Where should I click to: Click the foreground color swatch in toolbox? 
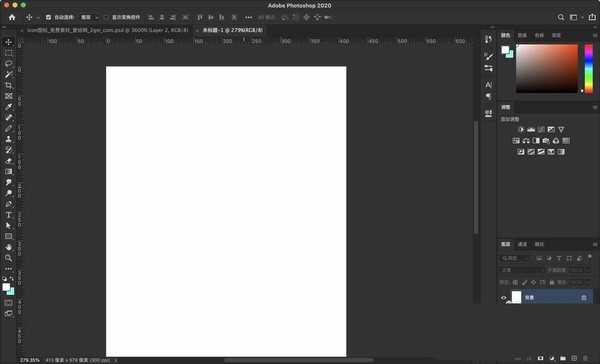click(x=6, y=287)
